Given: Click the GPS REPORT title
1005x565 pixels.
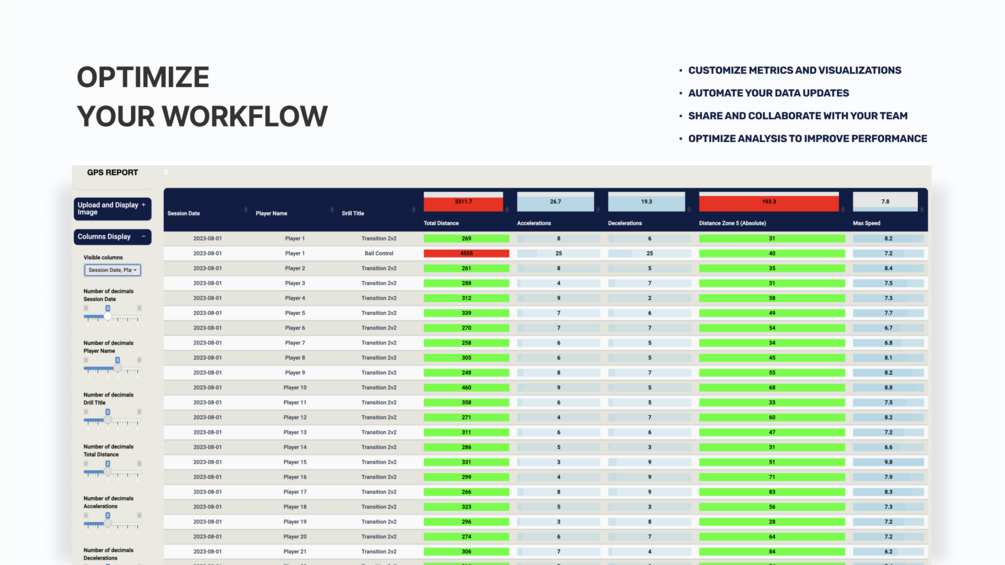Looking at the screenshot, I should pos(112,172).
